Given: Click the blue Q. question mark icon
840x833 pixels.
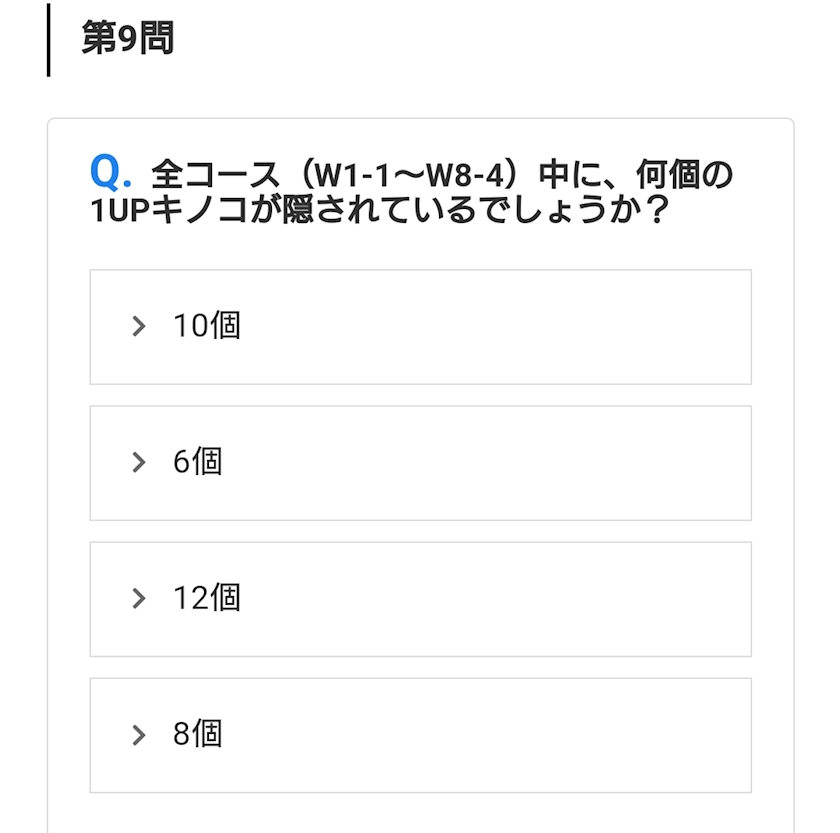Looking at the screenshot, I should 110,172.
